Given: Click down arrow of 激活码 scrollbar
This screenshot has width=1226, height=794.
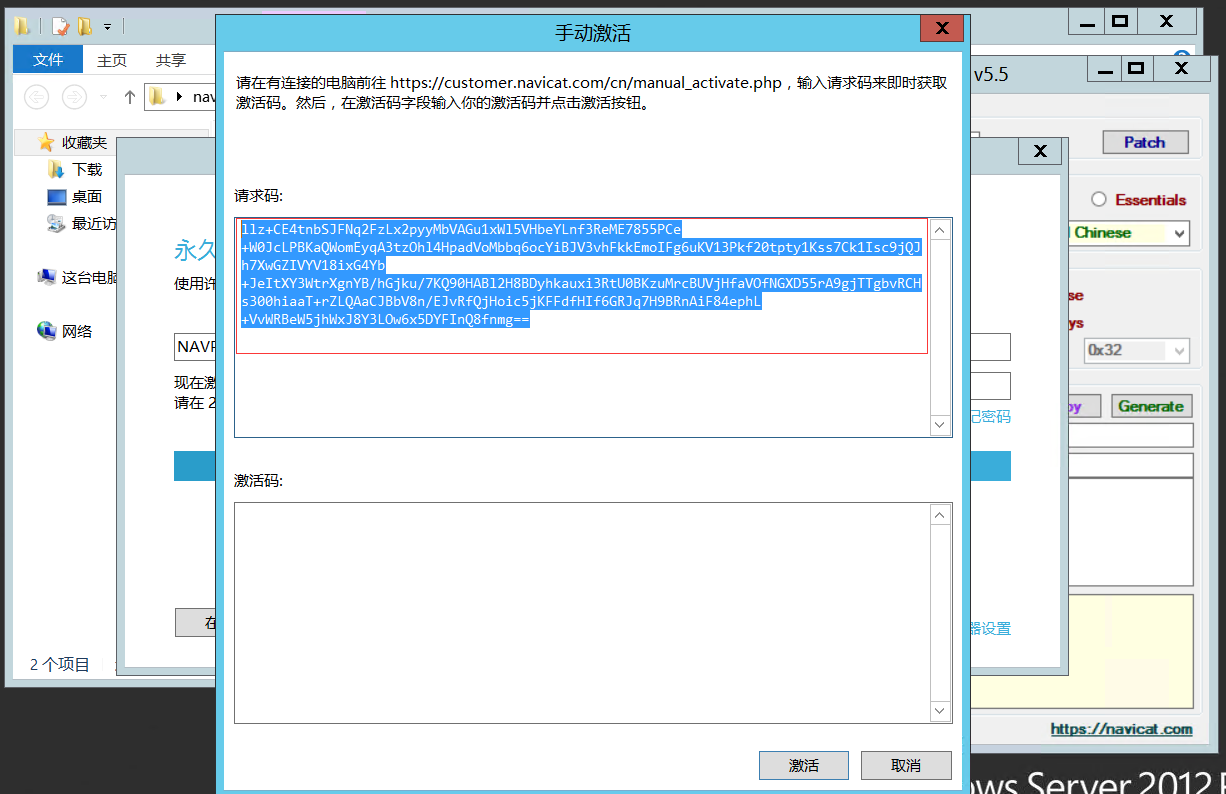Looking at the screenshot, I should (x=940, y=711).
